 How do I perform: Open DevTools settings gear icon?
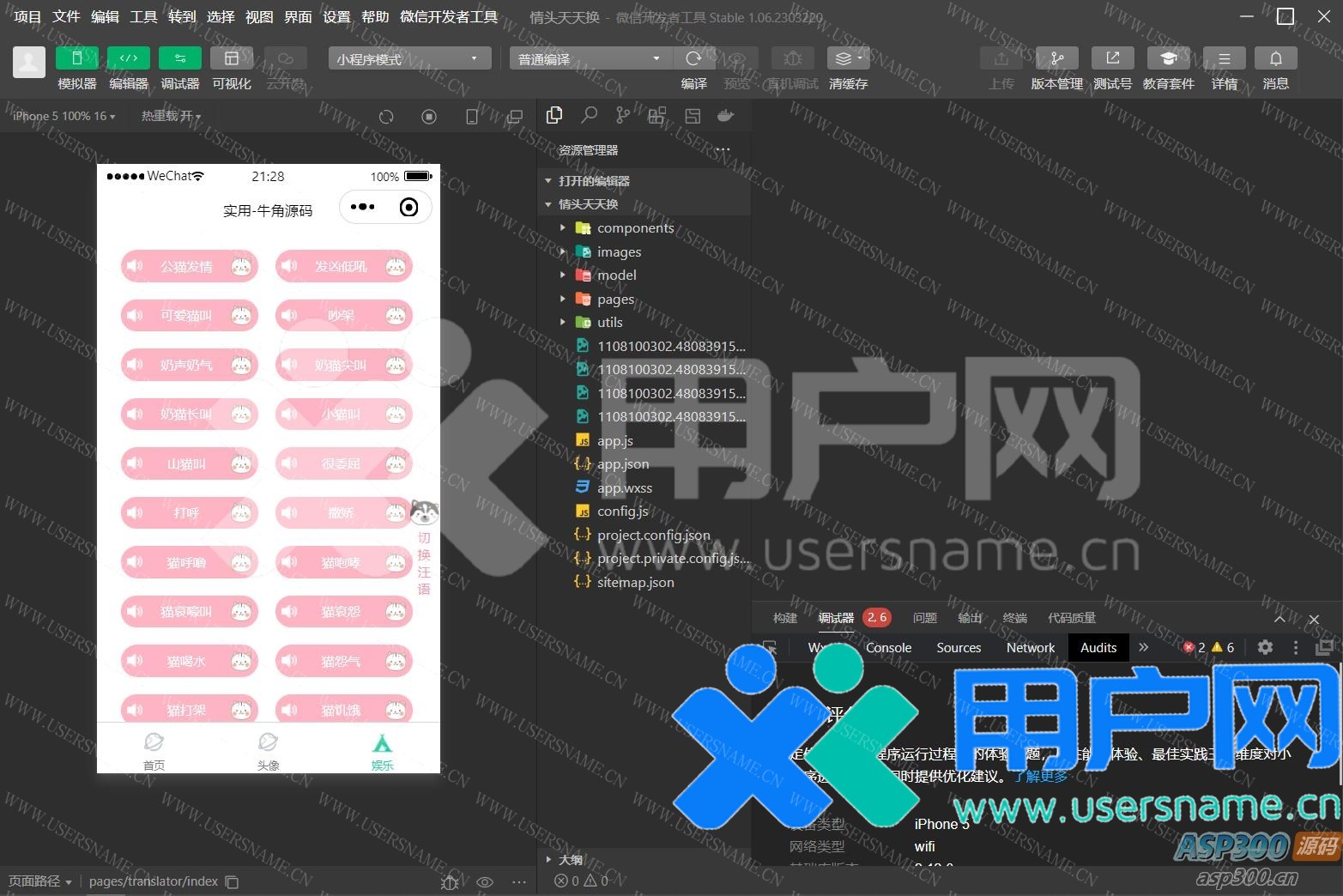tap(1265, 648)
